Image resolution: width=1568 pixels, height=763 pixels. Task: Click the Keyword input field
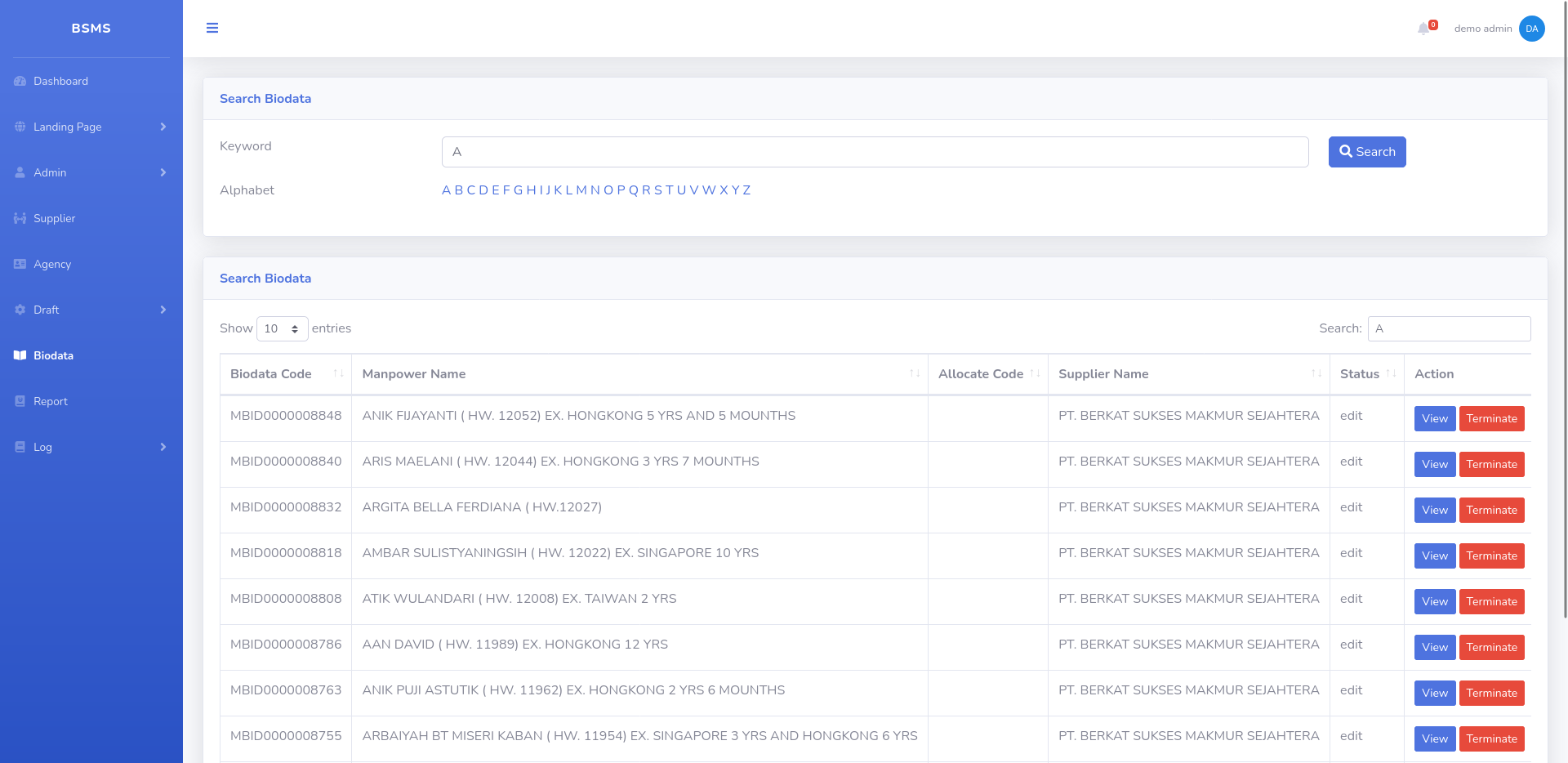[875, 152]
